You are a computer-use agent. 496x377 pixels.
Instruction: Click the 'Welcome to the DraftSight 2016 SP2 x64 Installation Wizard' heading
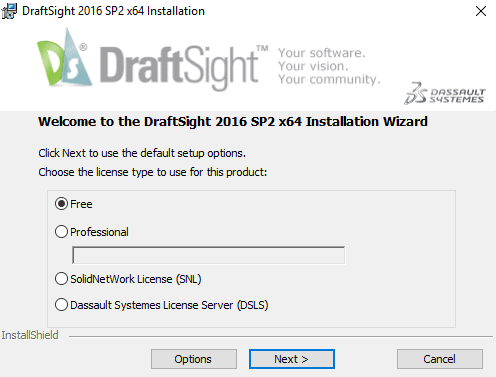233,121
